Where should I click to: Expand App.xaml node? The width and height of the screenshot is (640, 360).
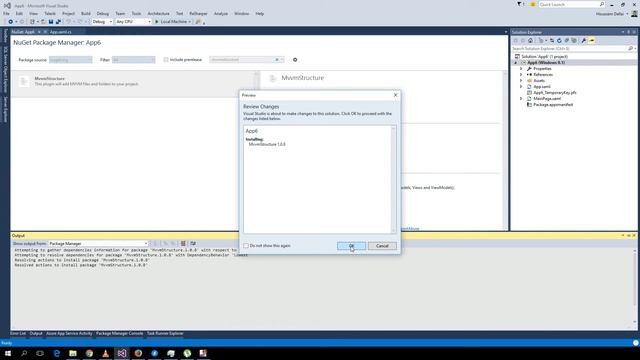(521, 87)
